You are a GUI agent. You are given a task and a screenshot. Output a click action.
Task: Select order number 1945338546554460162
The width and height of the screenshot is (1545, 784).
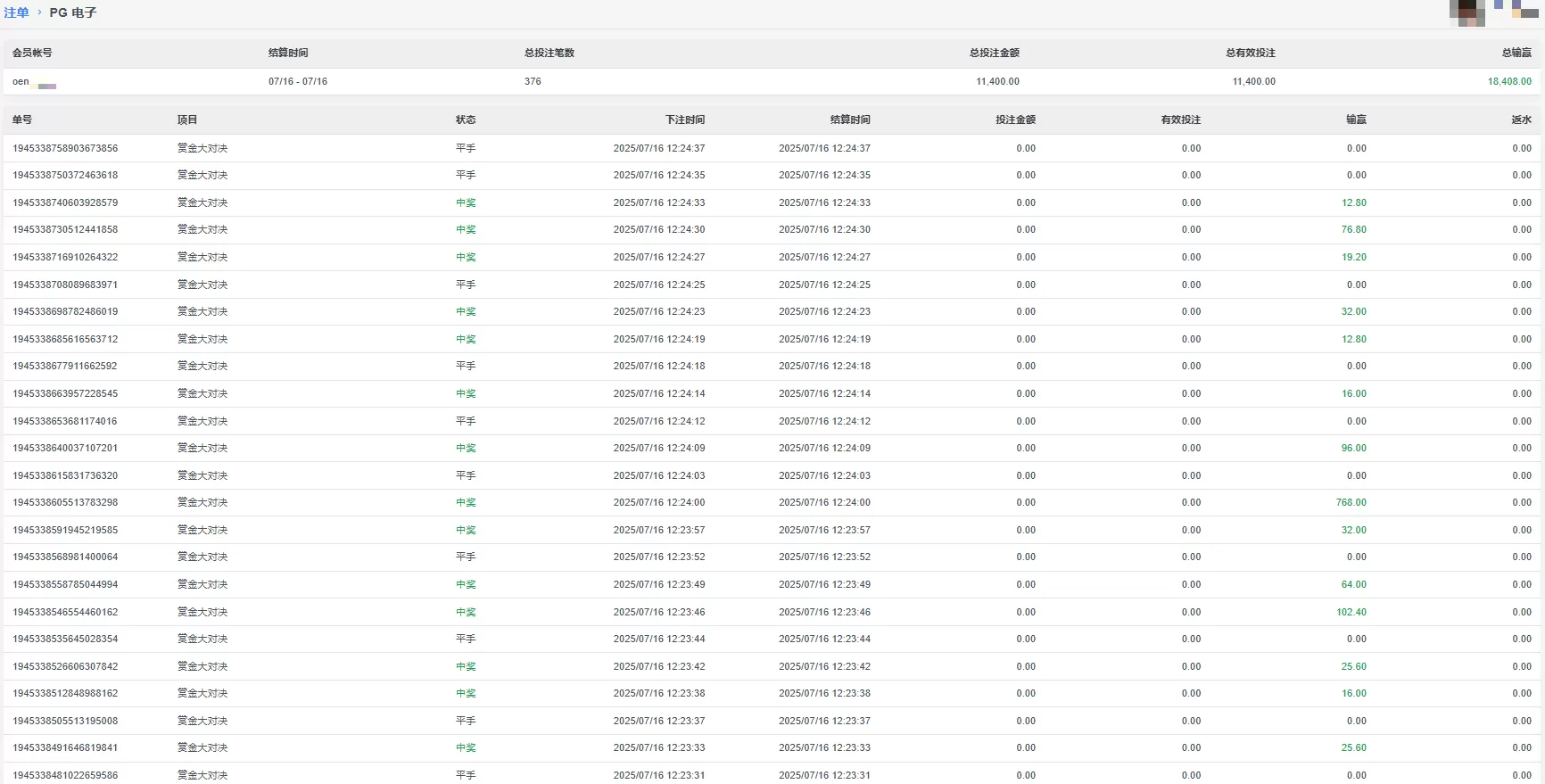(x=65, y=612)
